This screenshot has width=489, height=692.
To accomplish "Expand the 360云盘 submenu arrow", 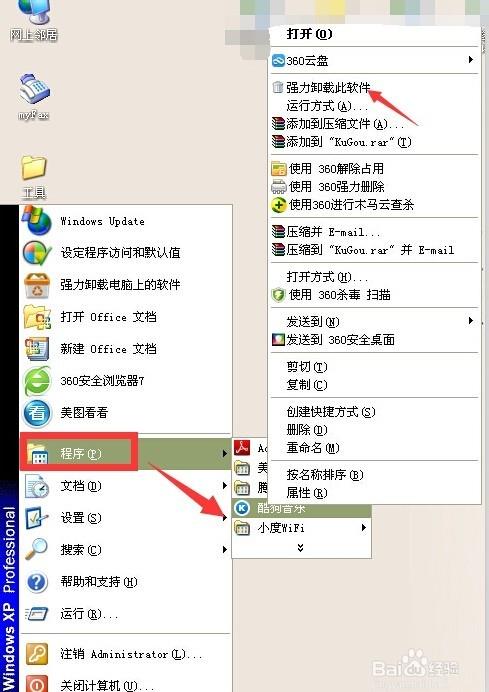I will pyautogui.click(x=471, y=60).
